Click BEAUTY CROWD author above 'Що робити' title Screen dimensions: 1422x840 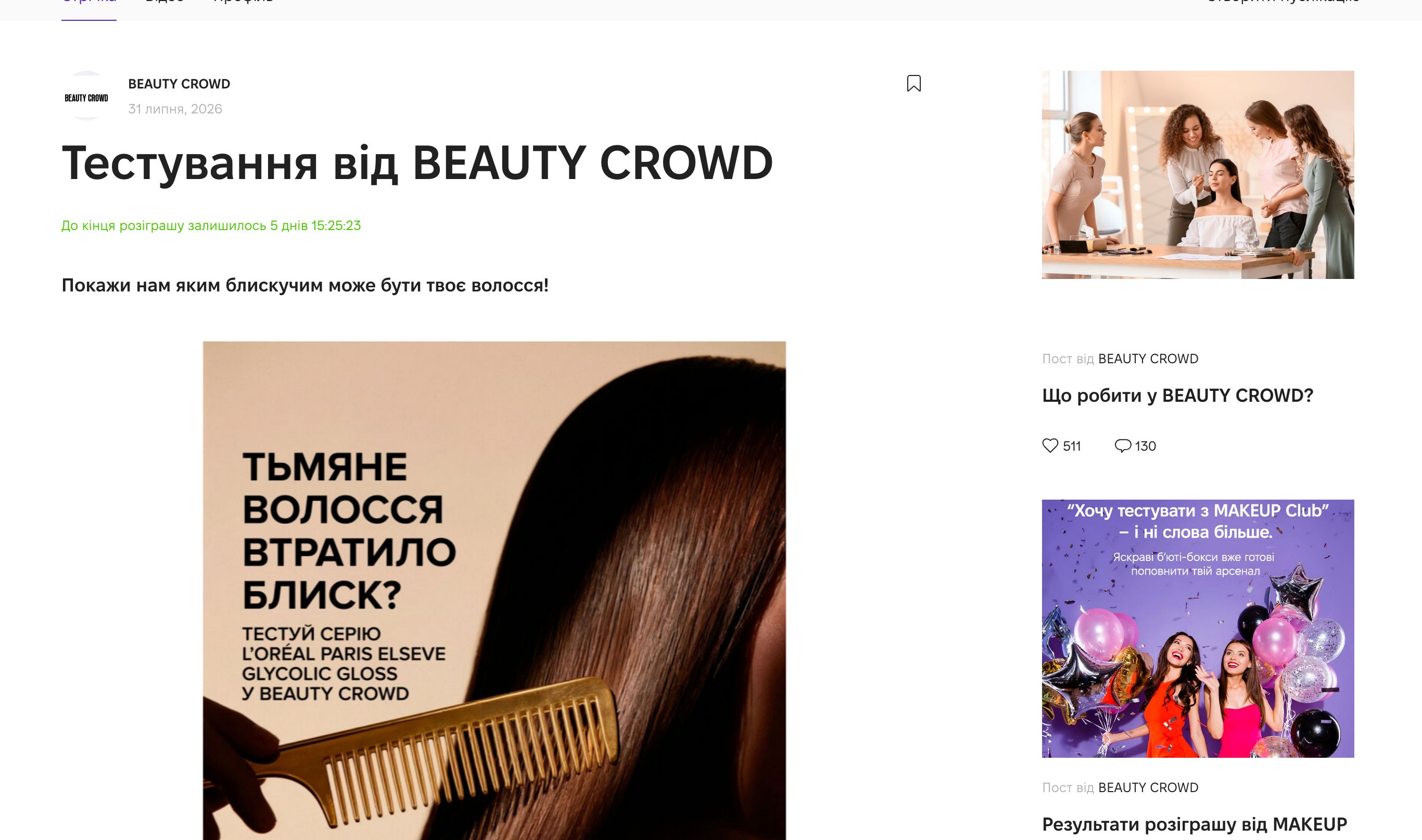click(x=1148, y=359)
